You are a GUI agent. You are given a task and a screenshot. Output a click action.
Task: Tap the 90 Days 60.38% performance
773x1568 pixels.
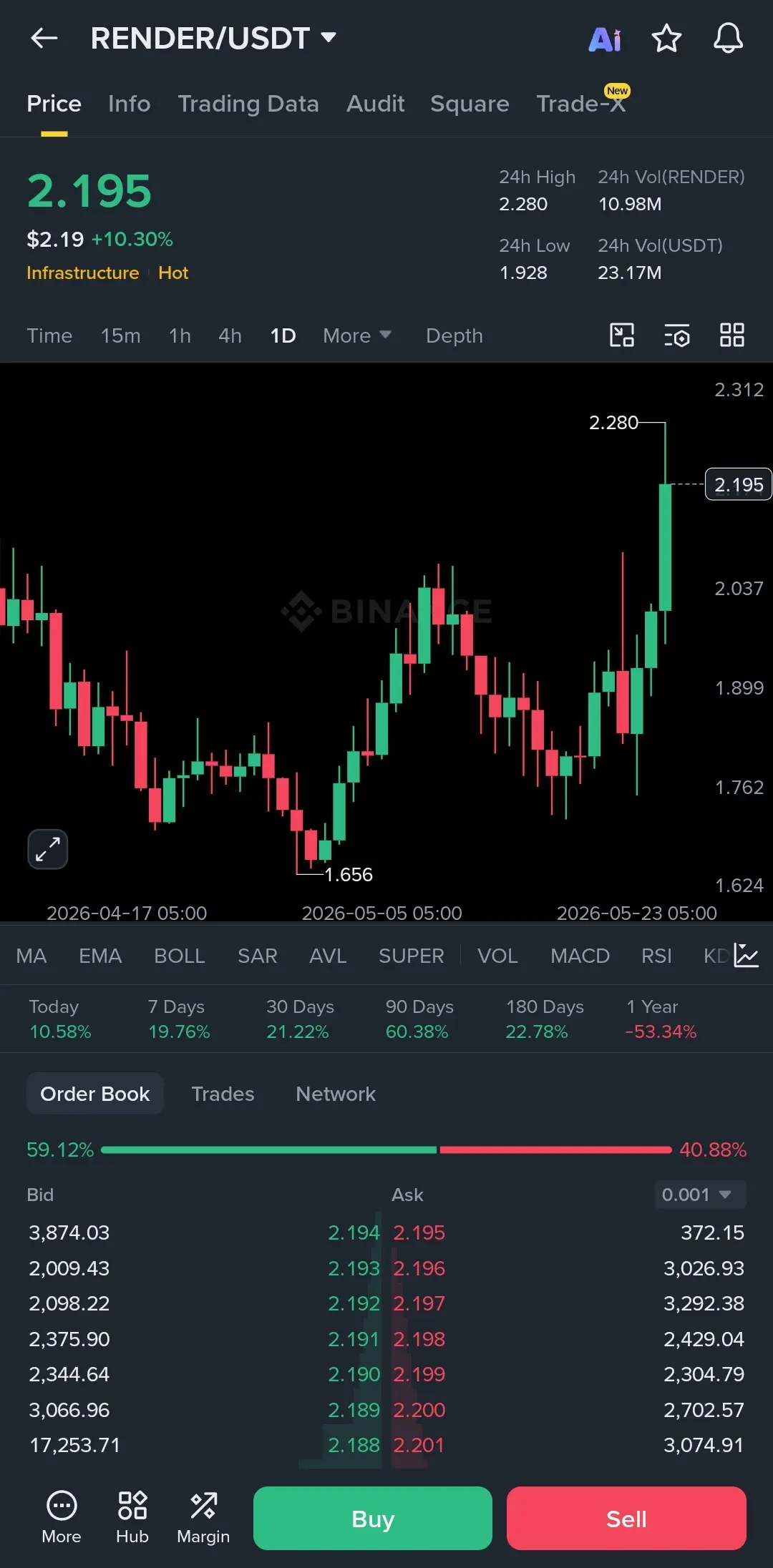tap(419, 1019)
